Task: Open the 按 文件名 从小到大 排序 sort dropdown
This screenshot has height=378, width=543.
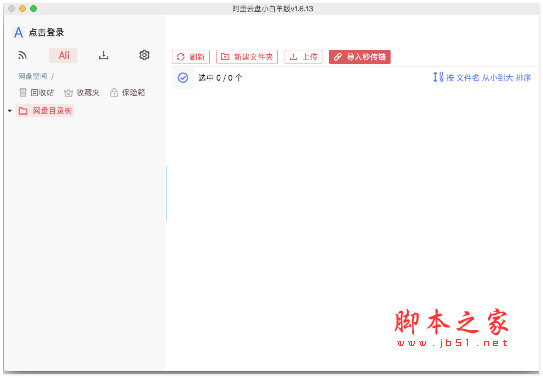Action: 482,77
